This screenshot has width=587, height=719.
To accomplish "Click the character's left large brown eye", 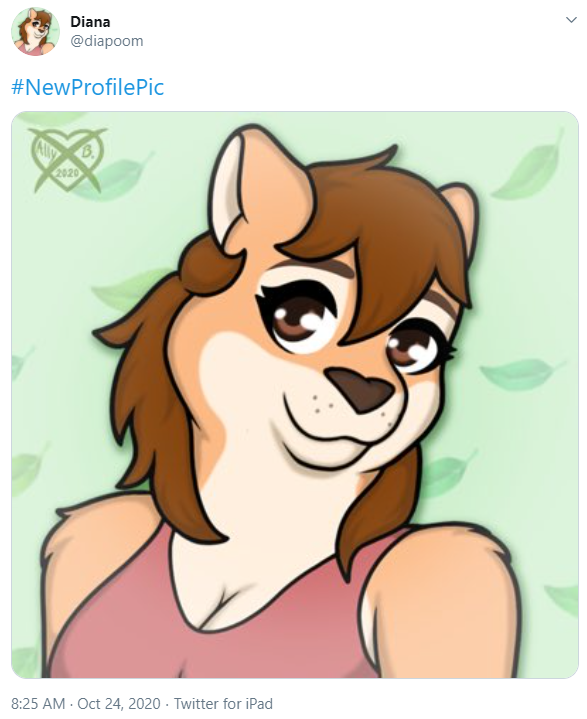I will (x=300, y=316).
